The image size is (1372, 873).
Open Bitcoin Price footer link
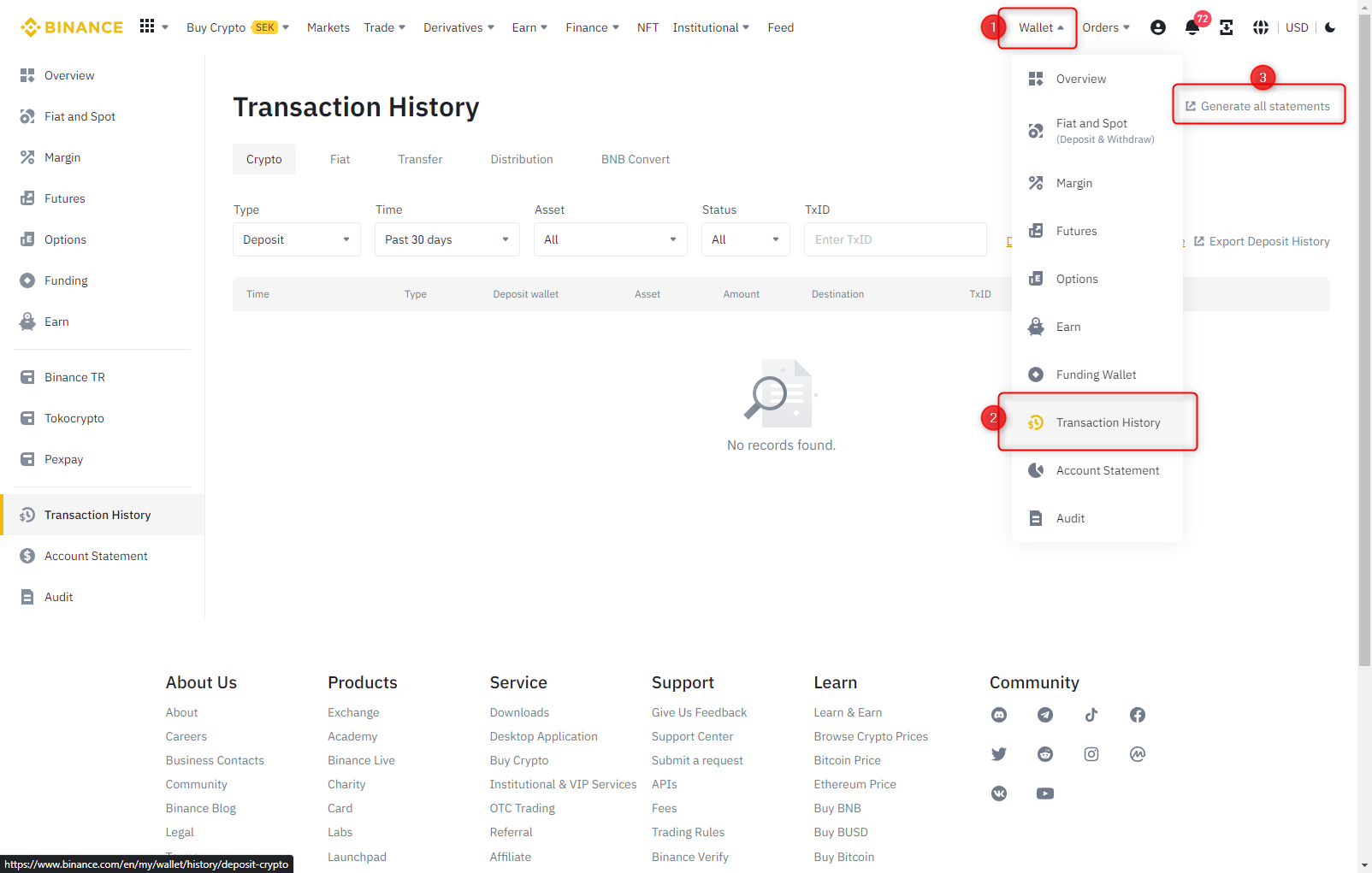[x=848, y=760]
